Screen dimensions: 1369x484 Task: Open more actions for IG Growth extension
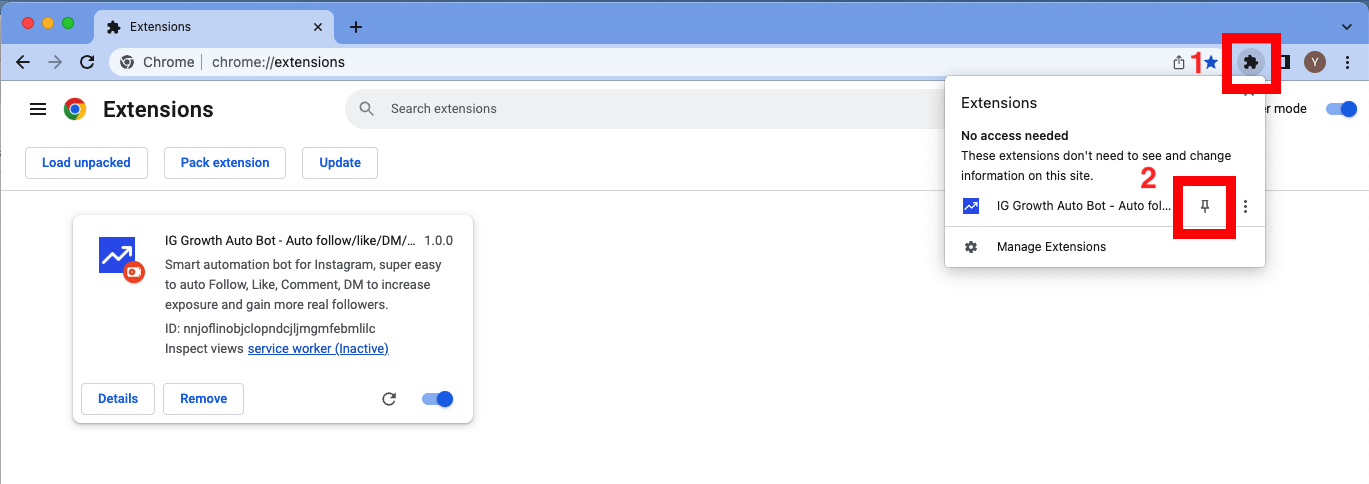point(1245,206)
